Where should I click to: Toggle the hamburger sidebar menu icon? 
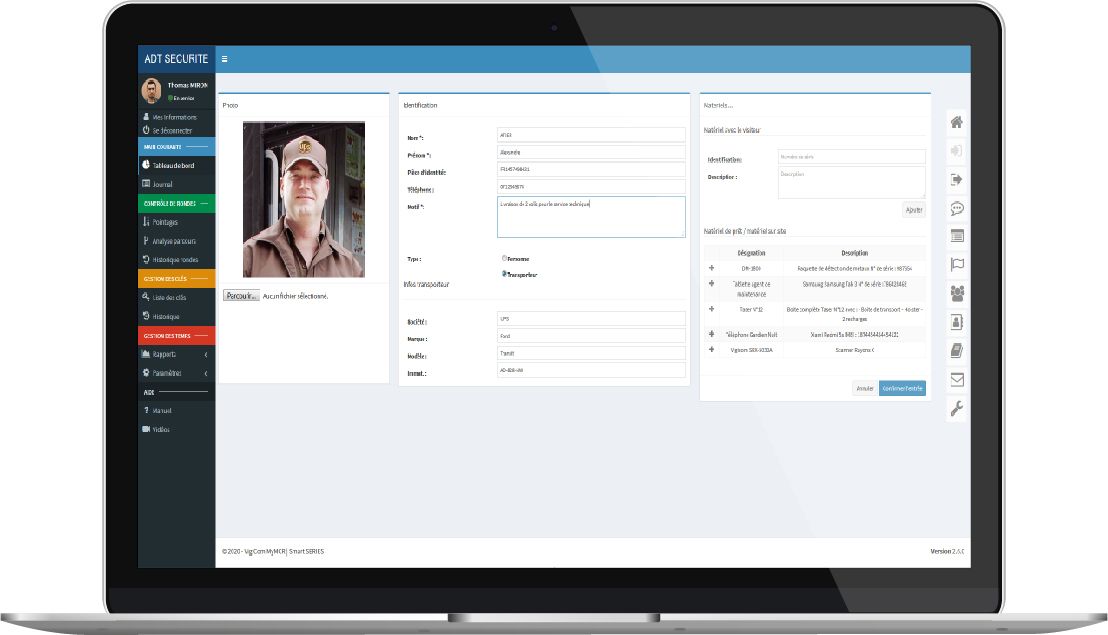point(224,60)
